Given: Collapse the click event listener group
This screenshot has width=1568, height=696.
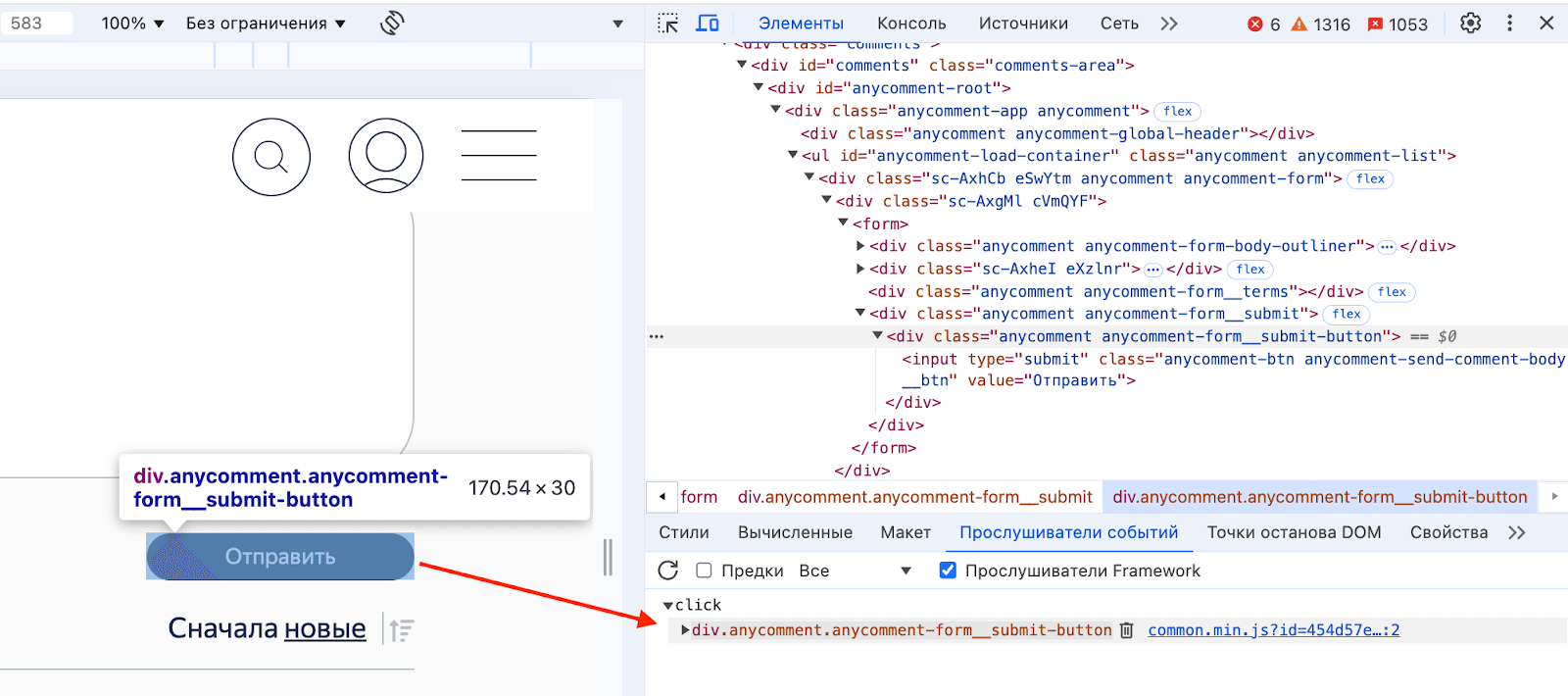Looking at the screenshot, I should click(x=668, y=606).
